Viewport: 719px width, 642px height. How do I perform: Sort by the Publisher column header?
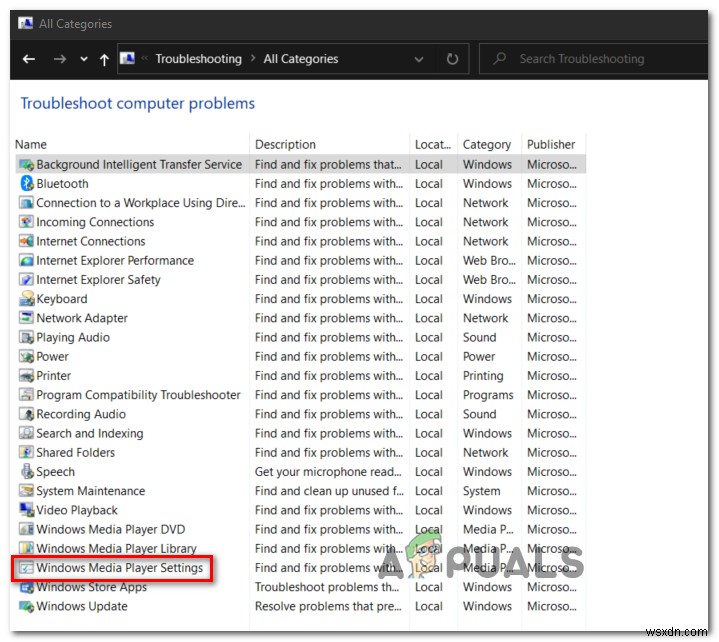coord(550,144)
